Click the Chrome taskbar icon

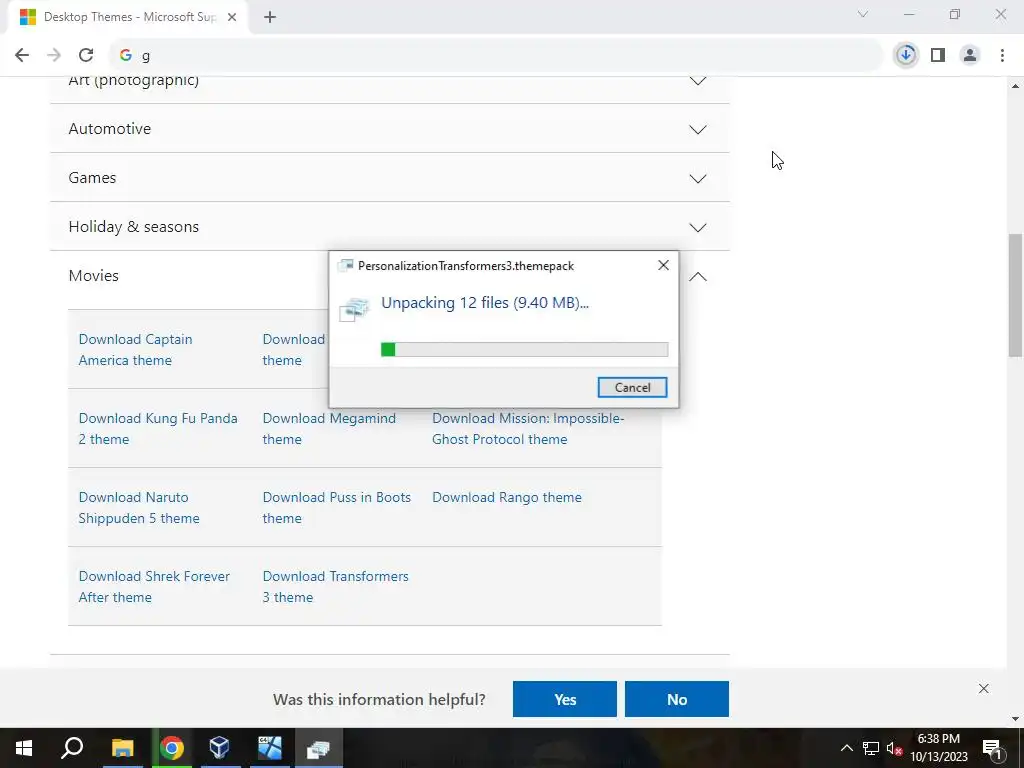point(171,748)
